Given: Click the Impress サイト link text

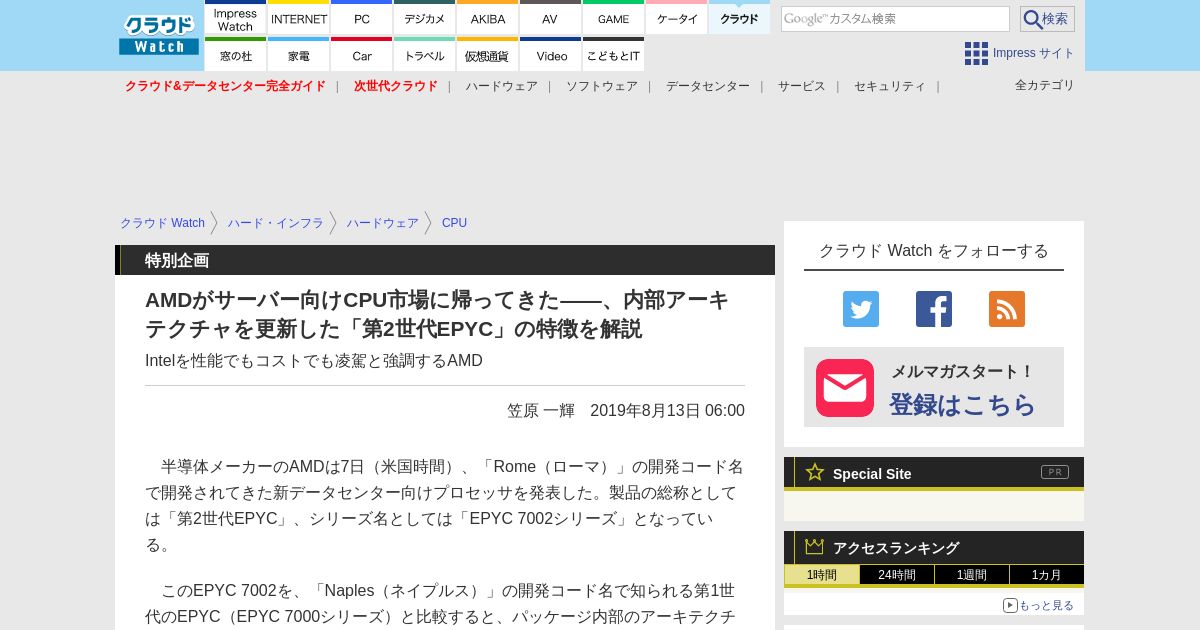Looking at the screenshot, I should 1034,53.
